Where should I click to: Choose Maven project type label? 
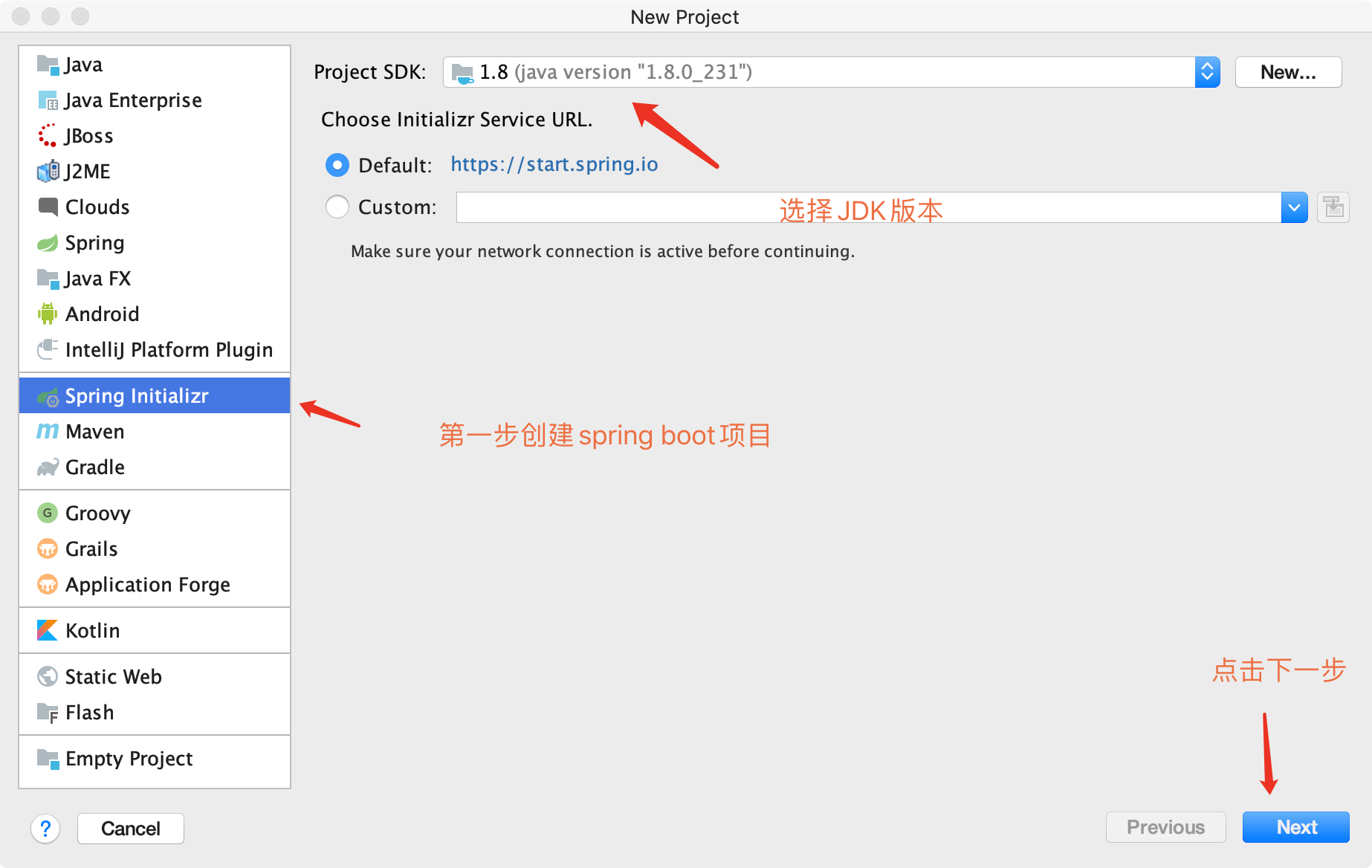click(x=94, y=432)
